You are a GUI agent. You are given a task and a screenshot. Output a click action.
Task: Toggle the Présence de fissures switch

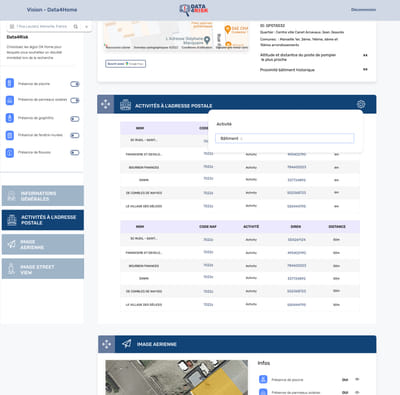coord(75,153)
